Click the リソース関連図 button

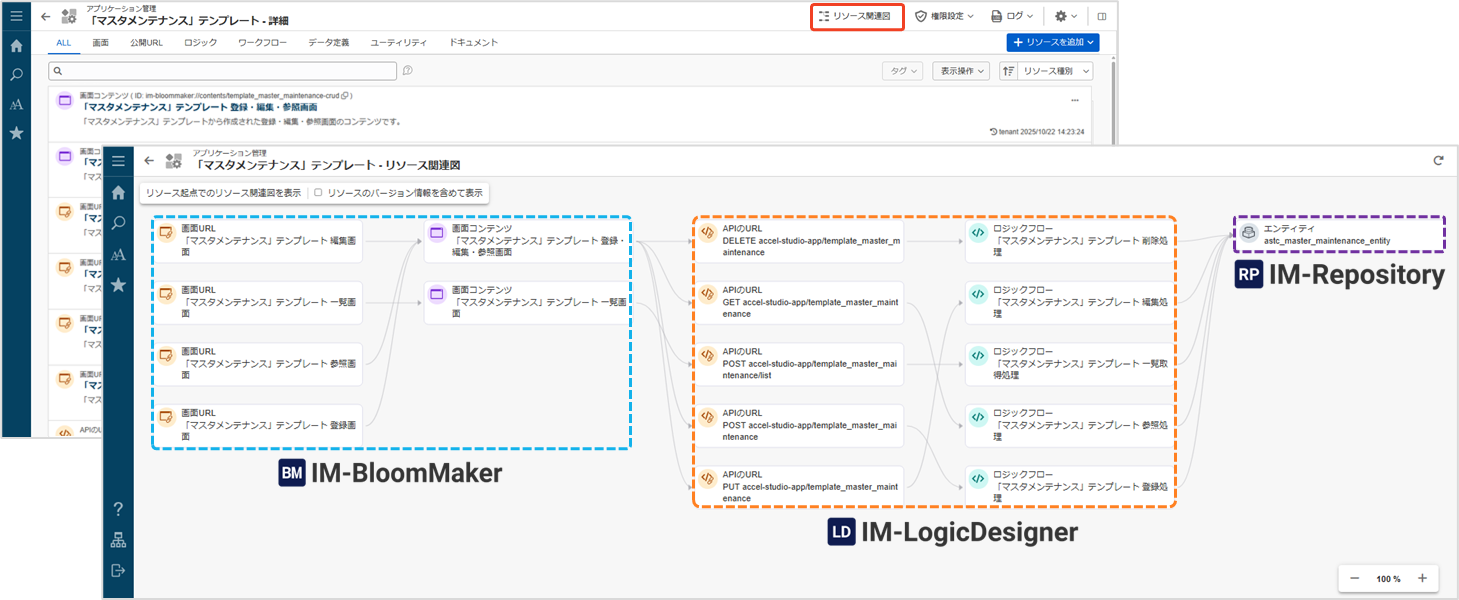pos(856,16)
